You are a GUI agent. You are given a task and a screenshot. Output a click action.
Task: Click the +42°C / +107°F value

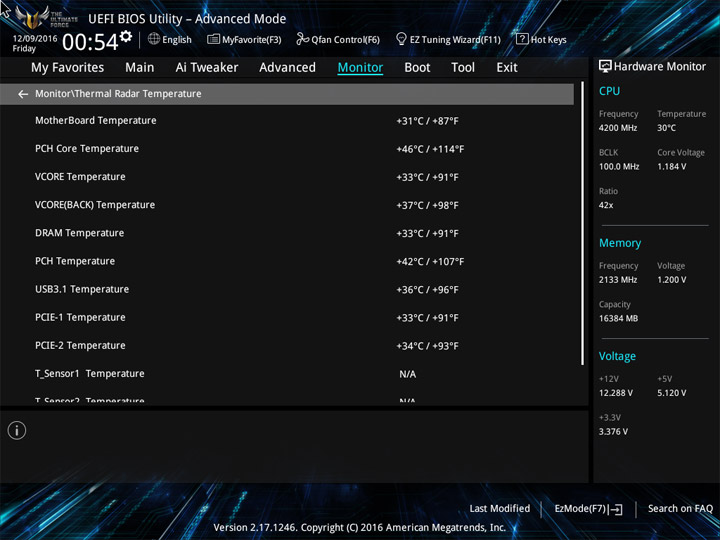430,262
